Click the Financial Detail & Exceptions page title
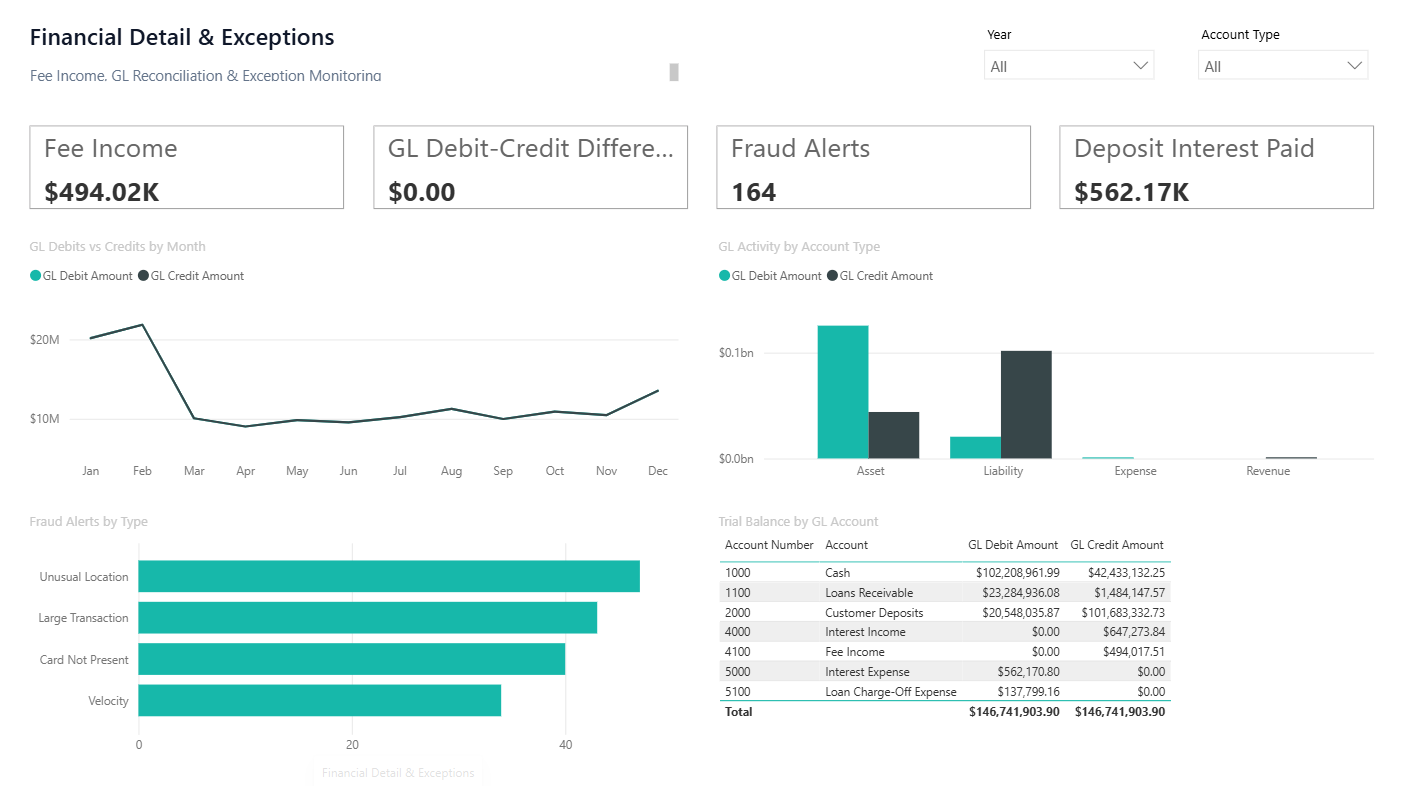 (x=182, y=38)
